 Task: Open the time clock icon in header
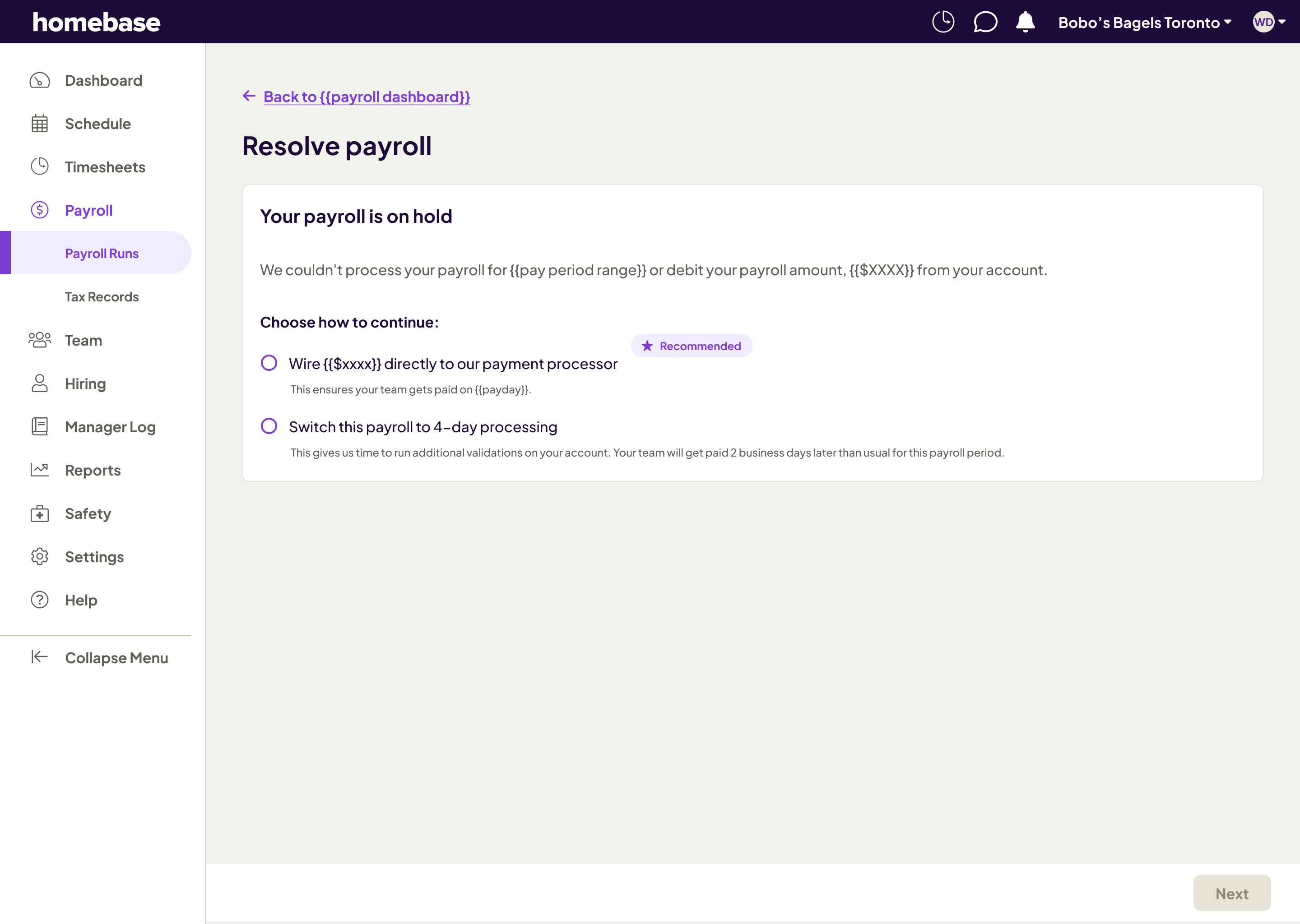pos(942,22)
